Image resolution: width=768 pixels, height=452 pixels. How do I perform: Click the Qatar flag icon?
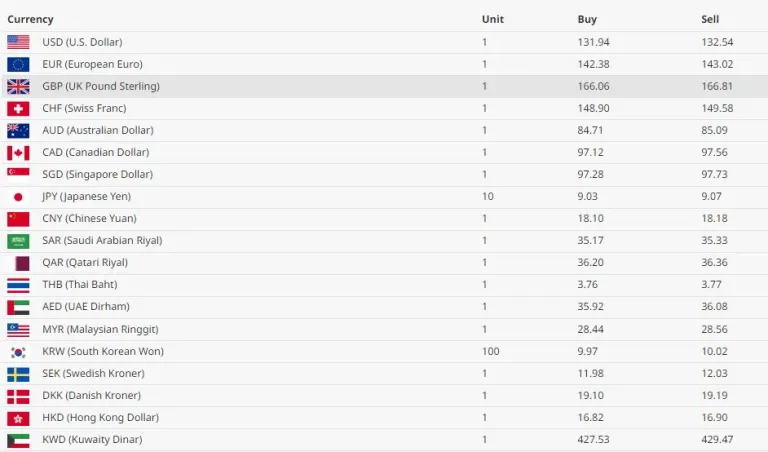click(18, 263)
